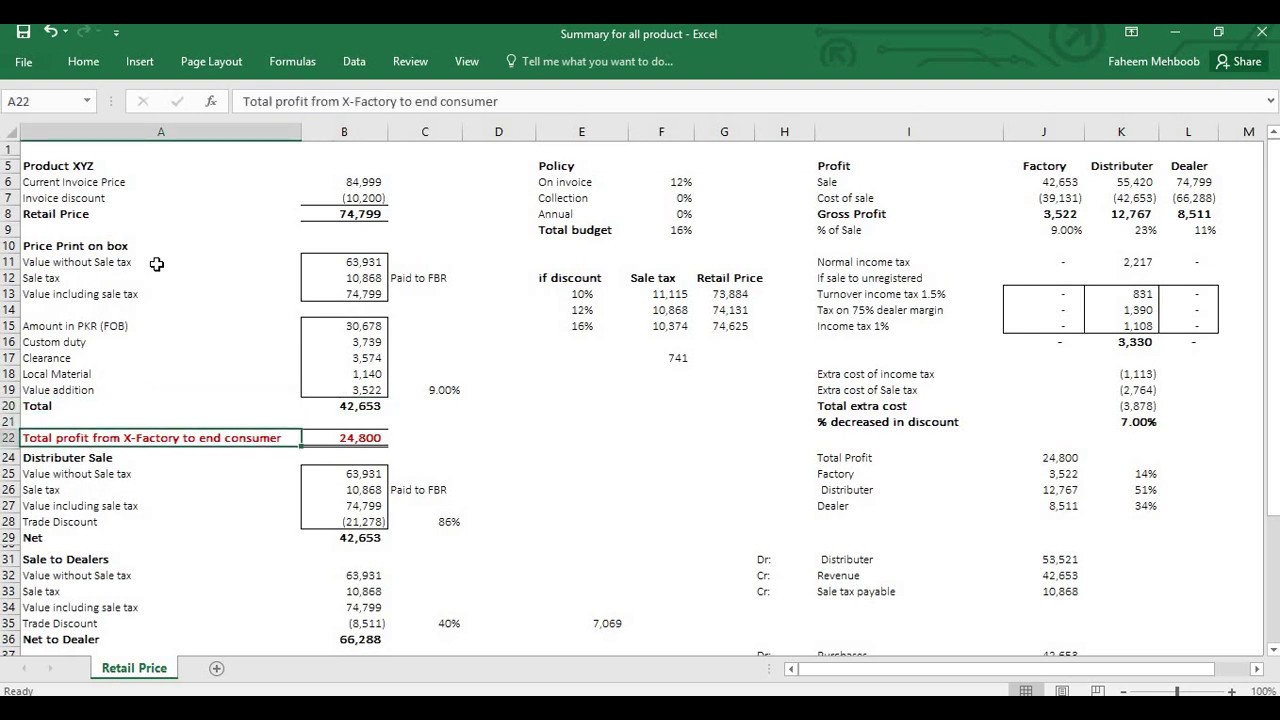The image size is (1280, 720).
Task: Click horizontal scrollbar left arrow
Action: pyautogui.click(x=791, y=669)
